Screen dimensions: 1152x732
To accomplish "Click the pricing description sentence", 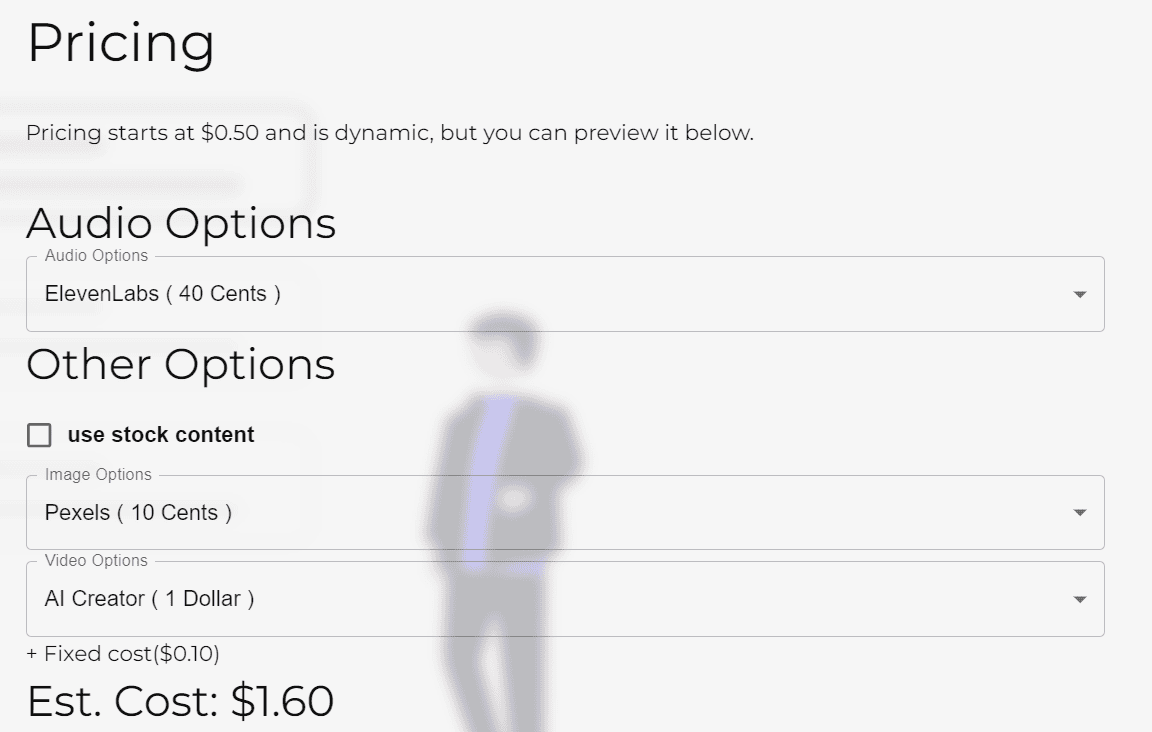I will tap(391, 132).
